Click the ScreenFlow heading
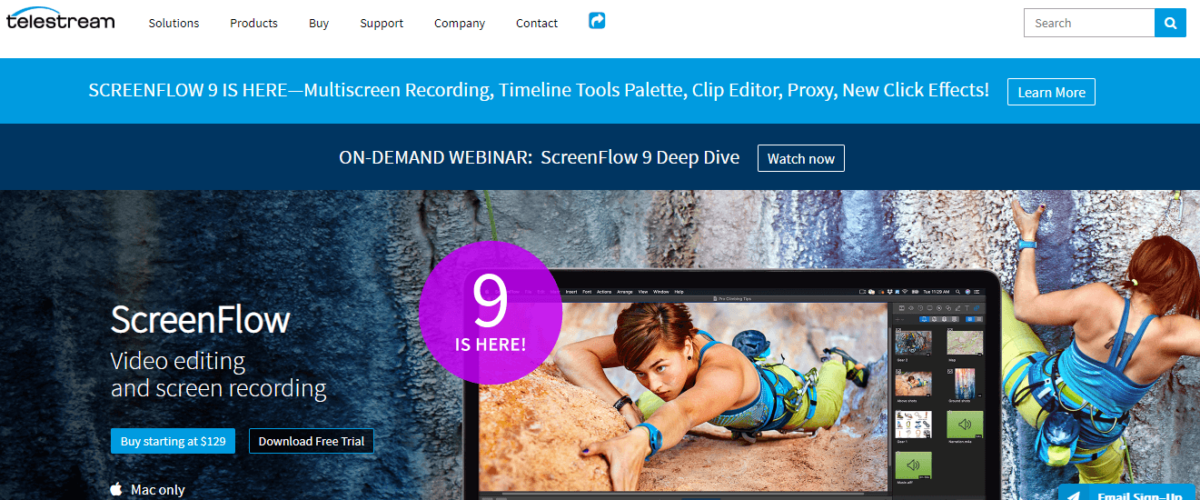1200x500 pixels. click(x=200, y=320)
